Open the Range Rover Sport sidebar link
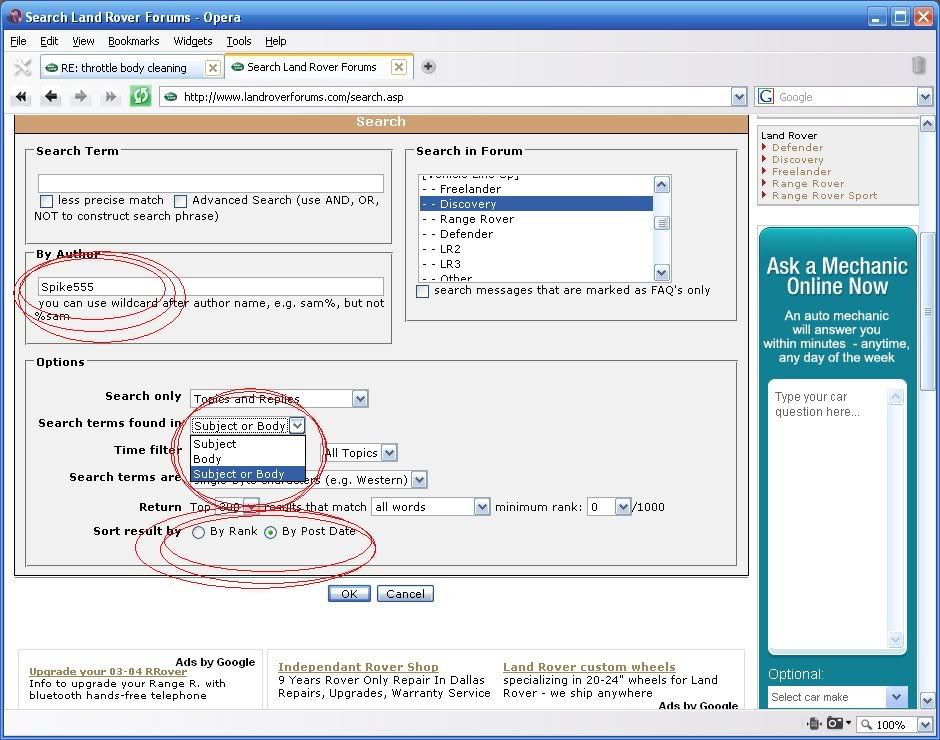Screen dimensions: 940x740 [x=823, y=196]
